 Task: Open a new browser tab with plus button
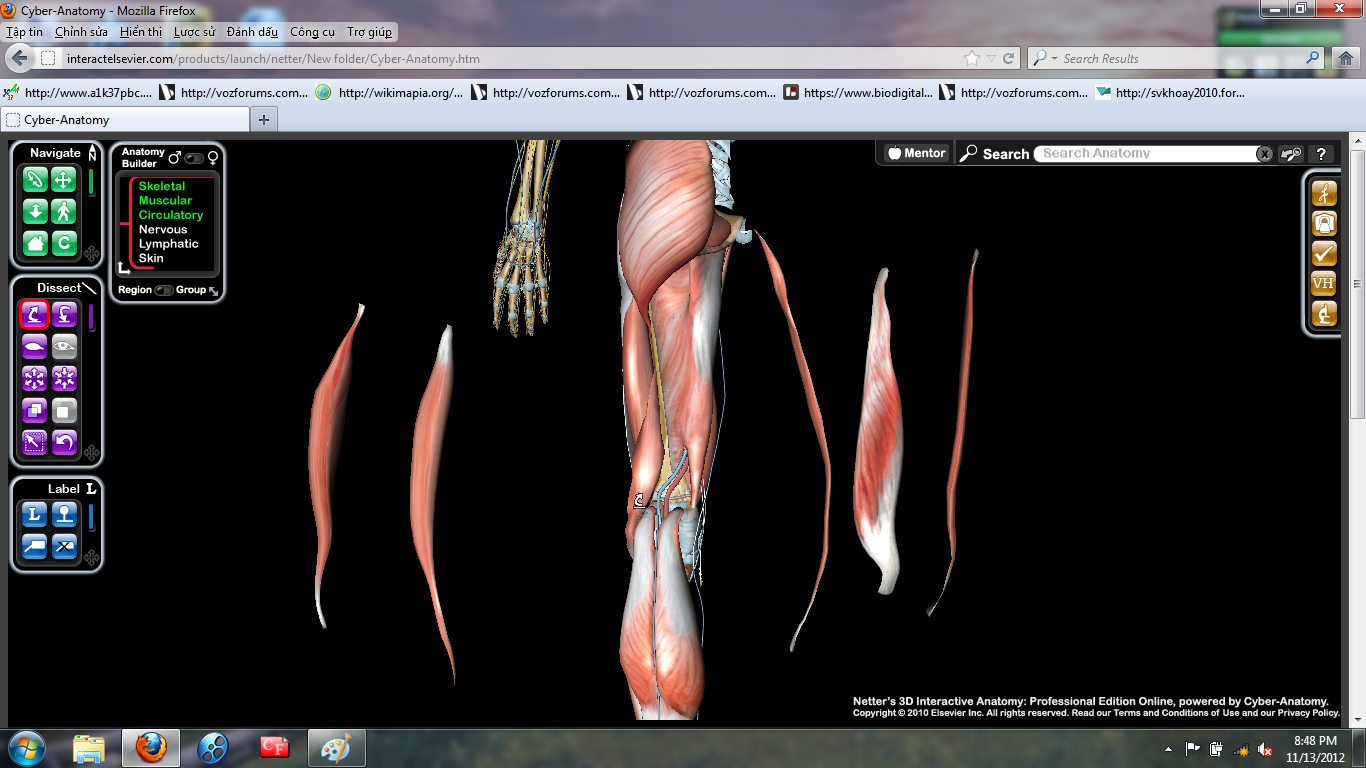(264, 119)
